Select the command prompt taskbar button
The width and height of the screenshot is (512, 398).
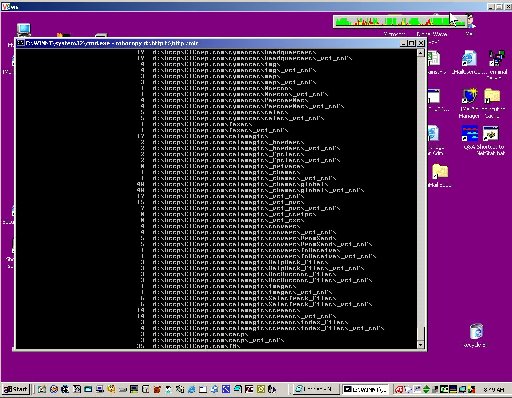(x=365, y=389)
